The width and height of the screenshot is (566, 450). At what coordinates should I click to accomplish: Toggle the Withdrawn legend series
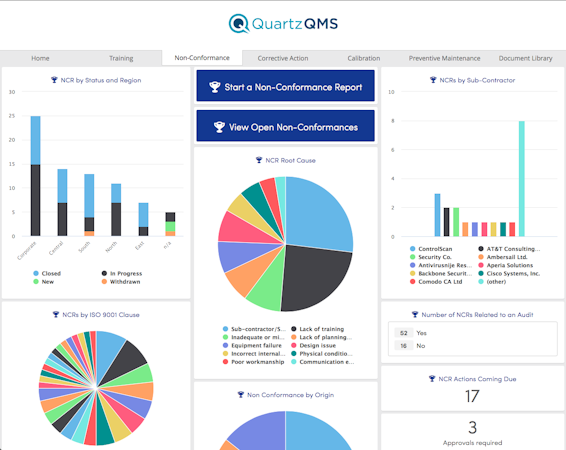click(121, 282)
